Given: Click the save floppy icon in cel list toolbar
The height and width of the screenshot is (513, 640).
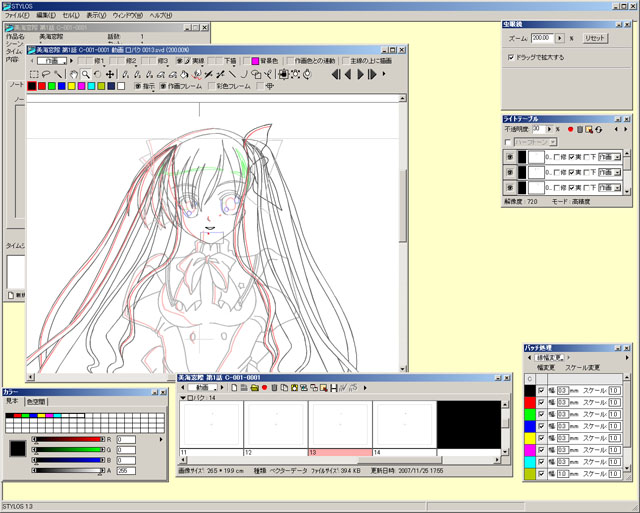Looking at the screenshot, I should coord(334,388).
